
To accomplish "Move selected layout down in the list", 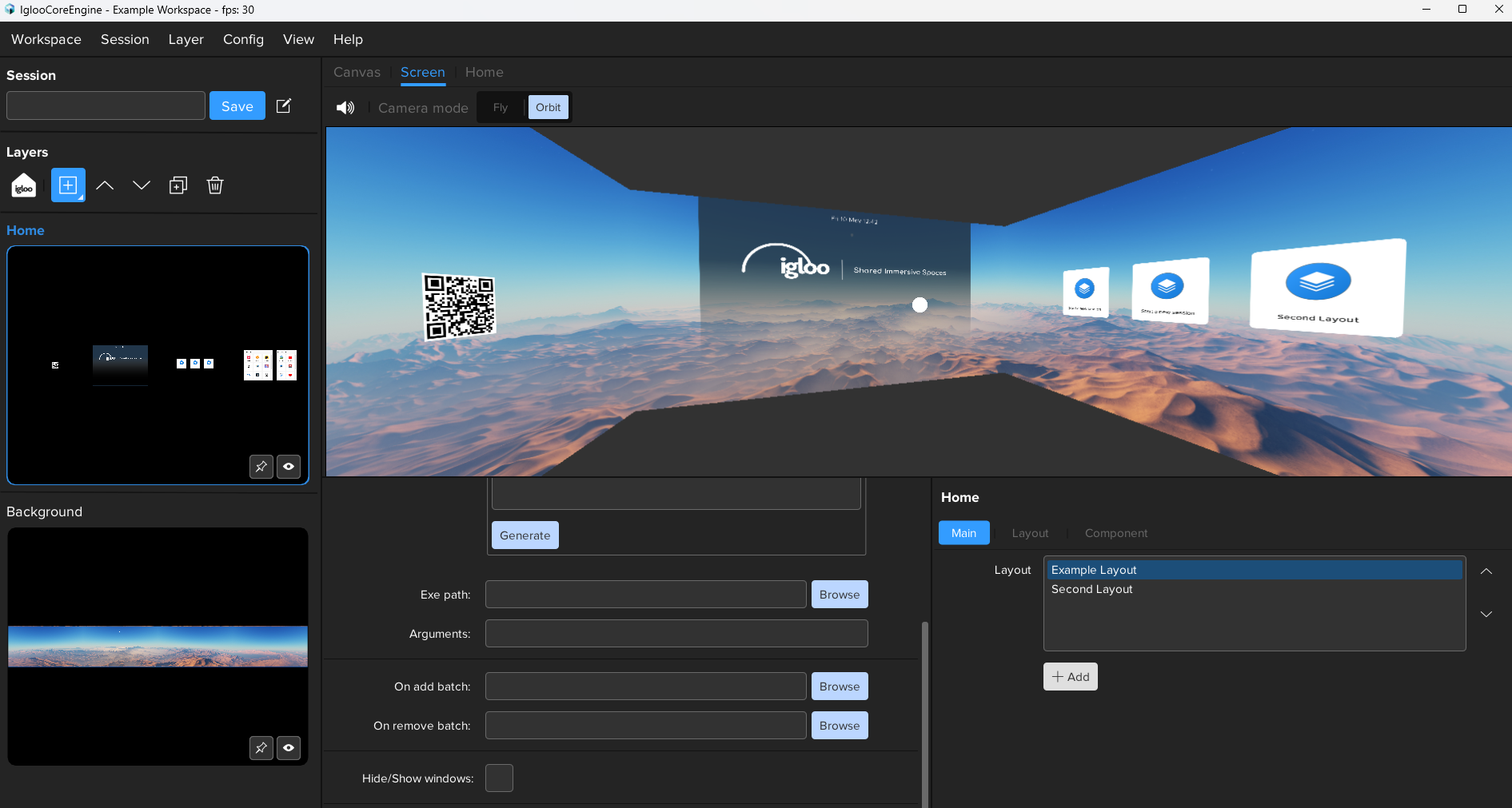I will [x=1486, y=614].
